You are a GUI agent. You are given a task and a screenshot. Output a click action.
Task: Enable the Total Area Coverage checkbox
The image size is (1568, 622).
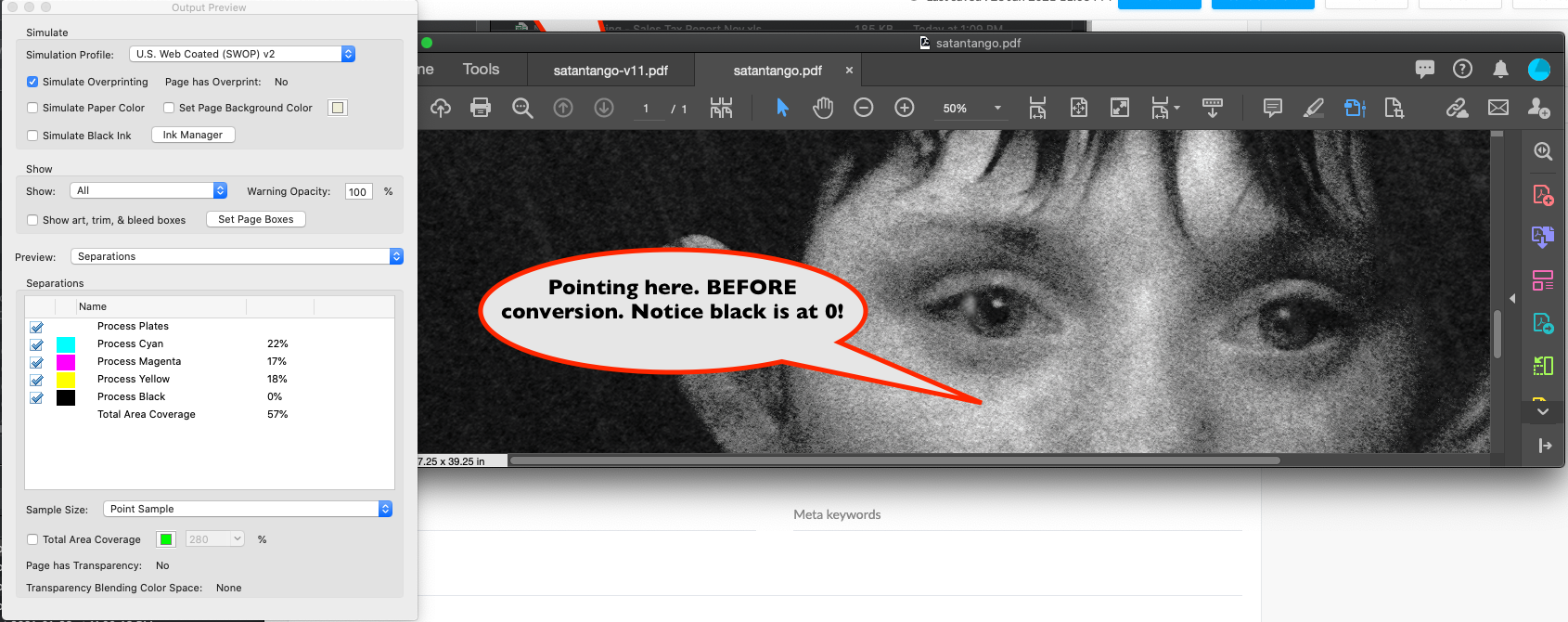pos(32,539)
